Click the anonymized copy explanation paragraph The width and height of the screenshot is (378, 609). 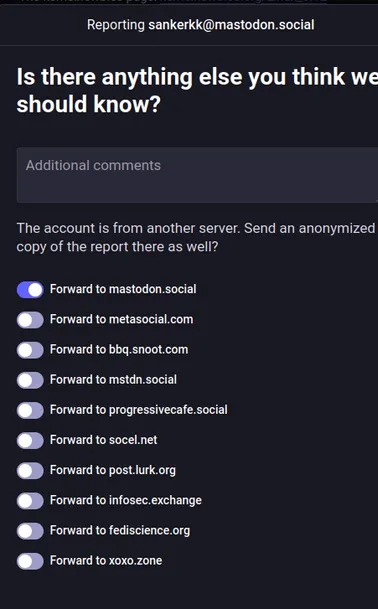pyautogui.click(x=196, y=237)
